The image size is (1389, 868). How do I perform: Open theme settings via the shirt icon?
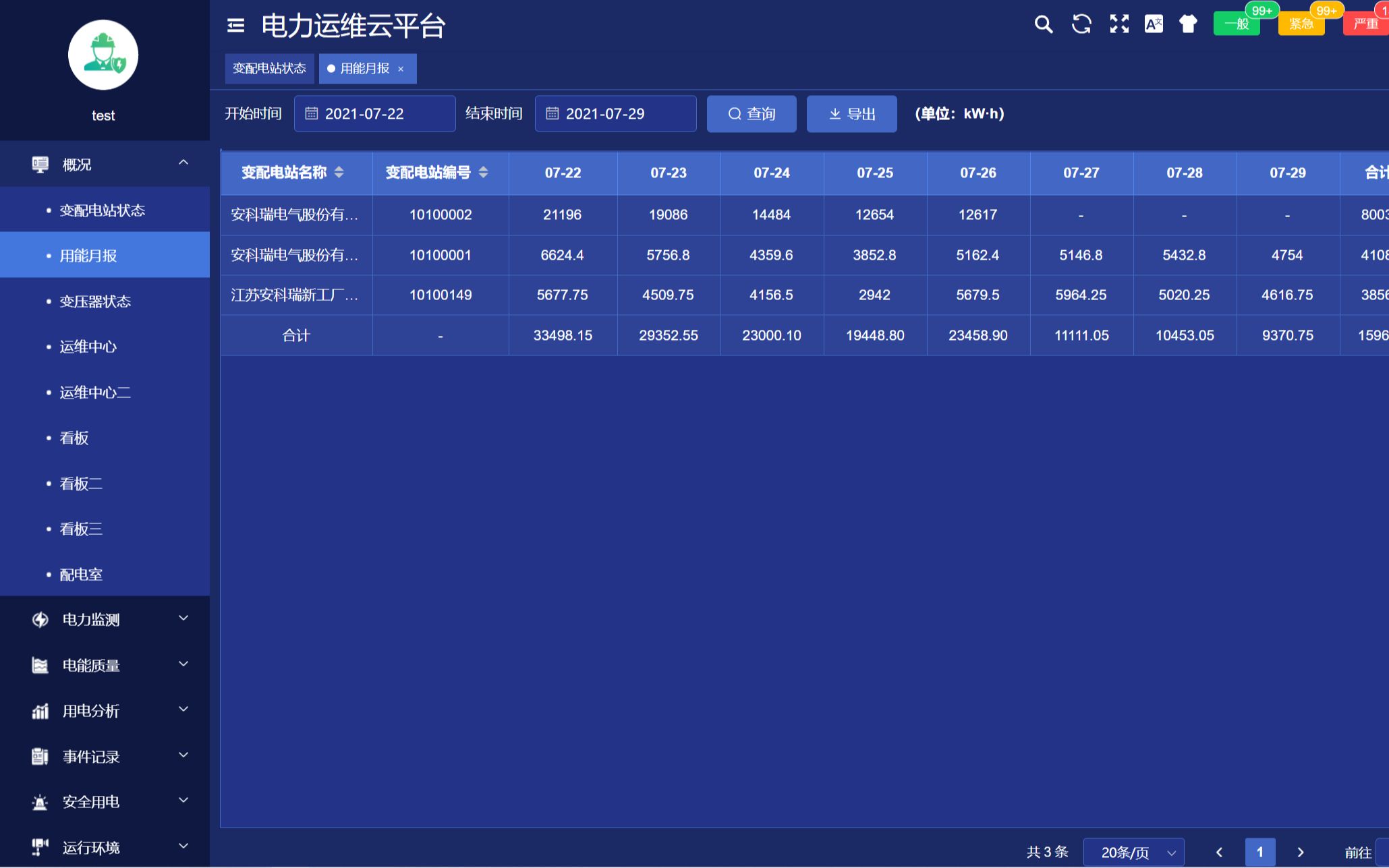(1188, 24)
